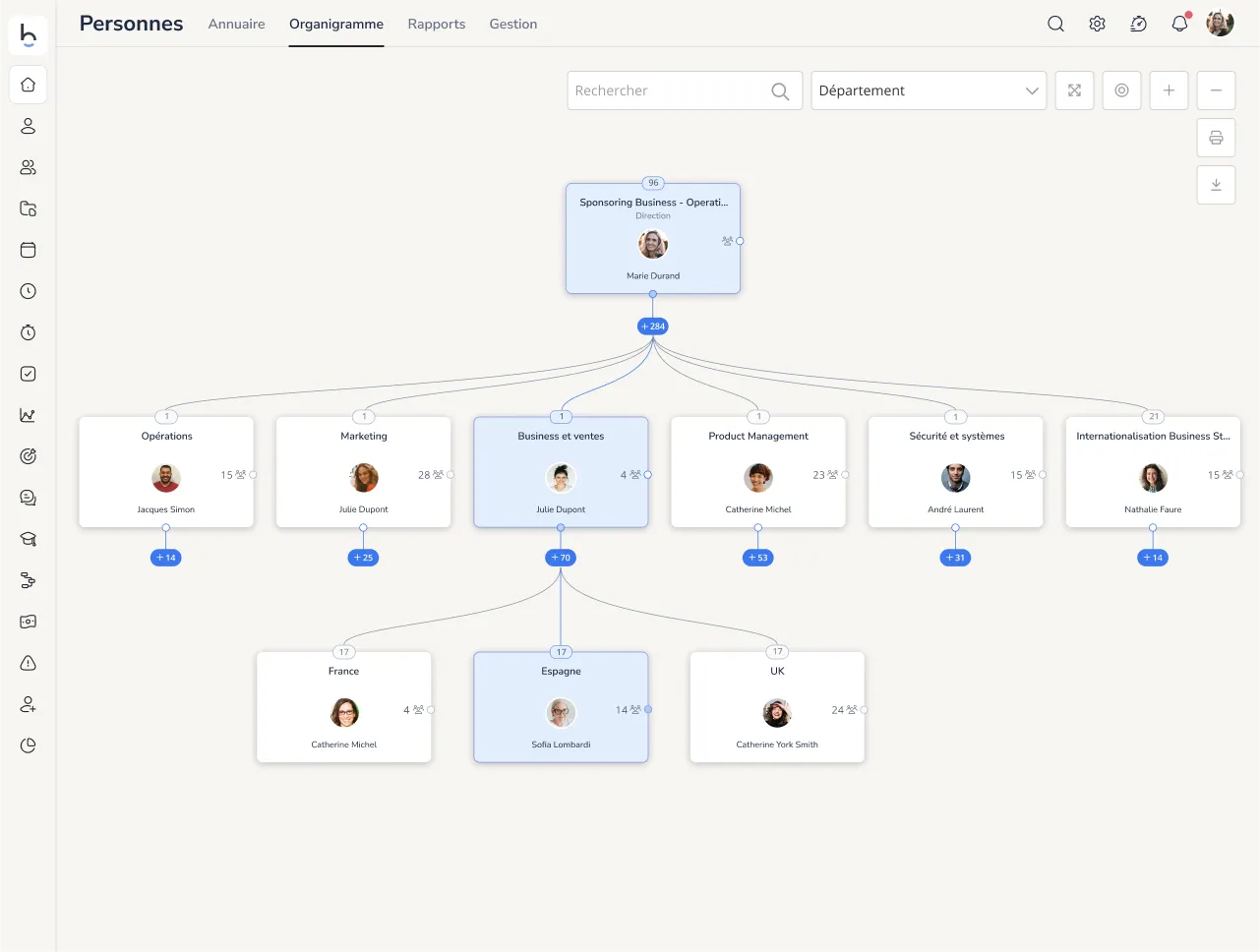Image resolution: width=1260 pixels, height=952 pixels.
Task: Open the chat bubbles sidebar icon
Action: coord(29,498)
